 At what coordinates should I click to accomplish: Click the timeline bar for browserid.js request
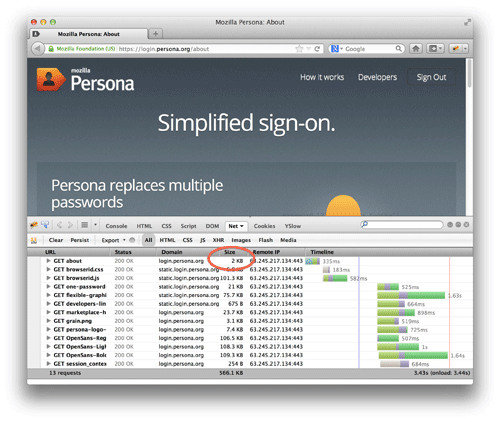[x=335, y=278]
